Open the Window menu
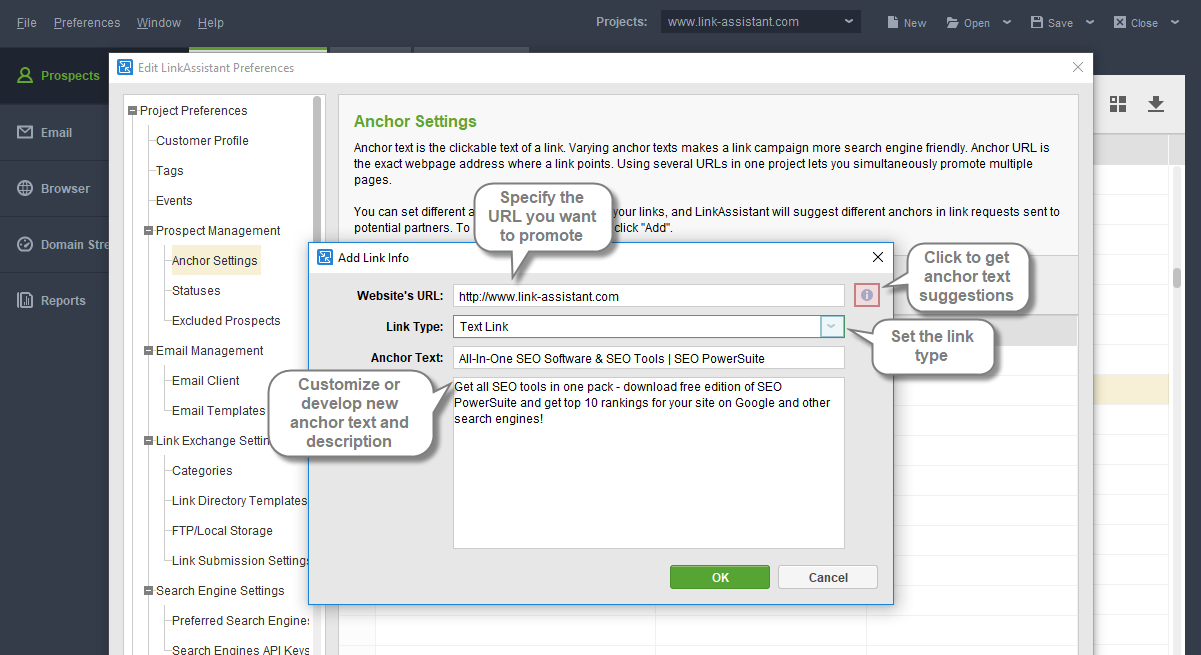Viewport: 1201px width, 655px height. (x=159, y=22)
